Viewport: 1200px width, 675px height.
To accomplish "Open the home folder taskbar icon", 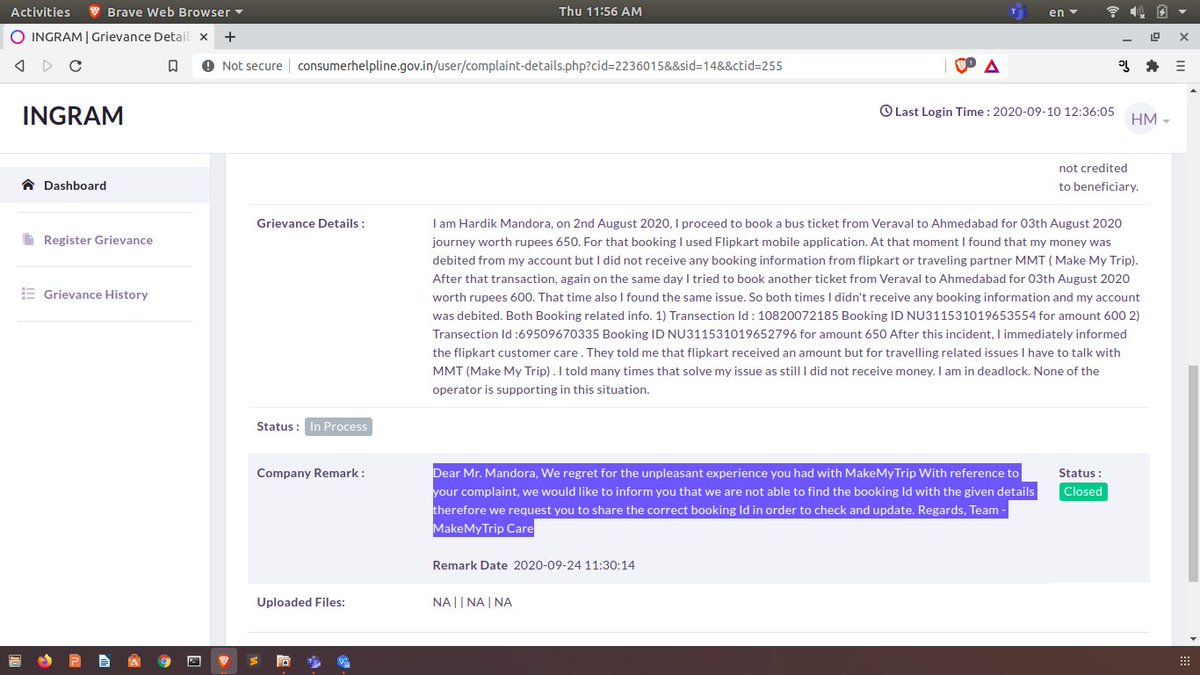I will pos(284,661).
